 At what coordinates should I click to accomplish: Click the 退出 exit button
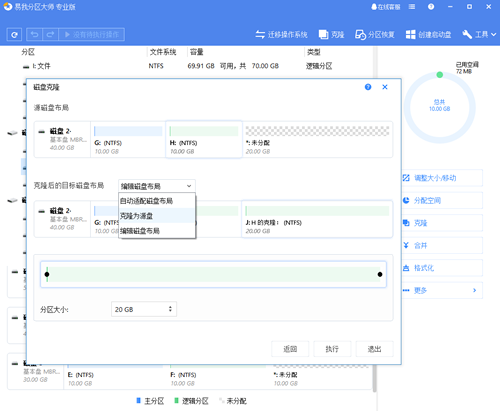click(374, 349)
